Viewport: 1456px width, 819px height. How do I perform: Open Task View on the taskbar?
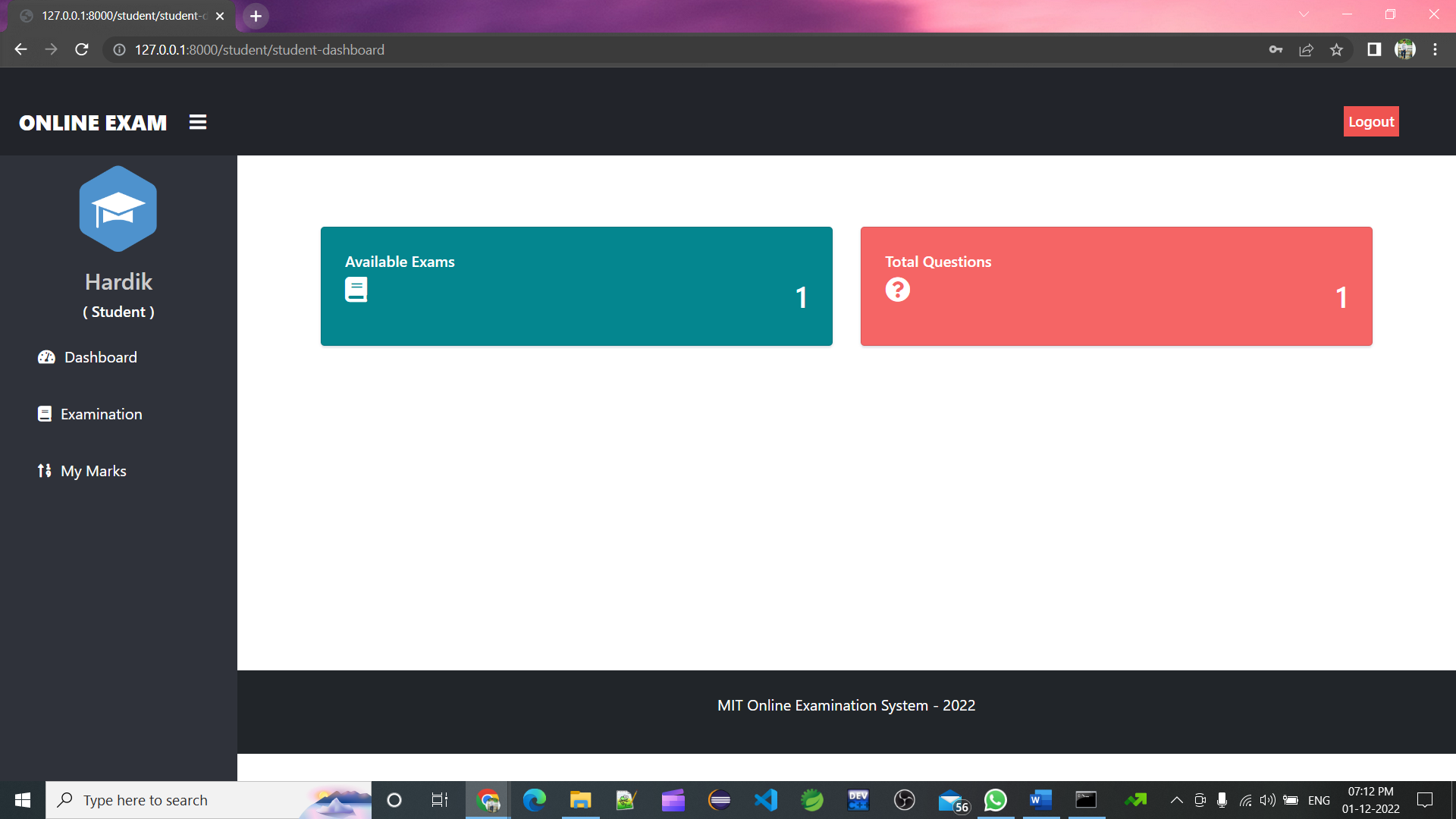tap(440, 800)
